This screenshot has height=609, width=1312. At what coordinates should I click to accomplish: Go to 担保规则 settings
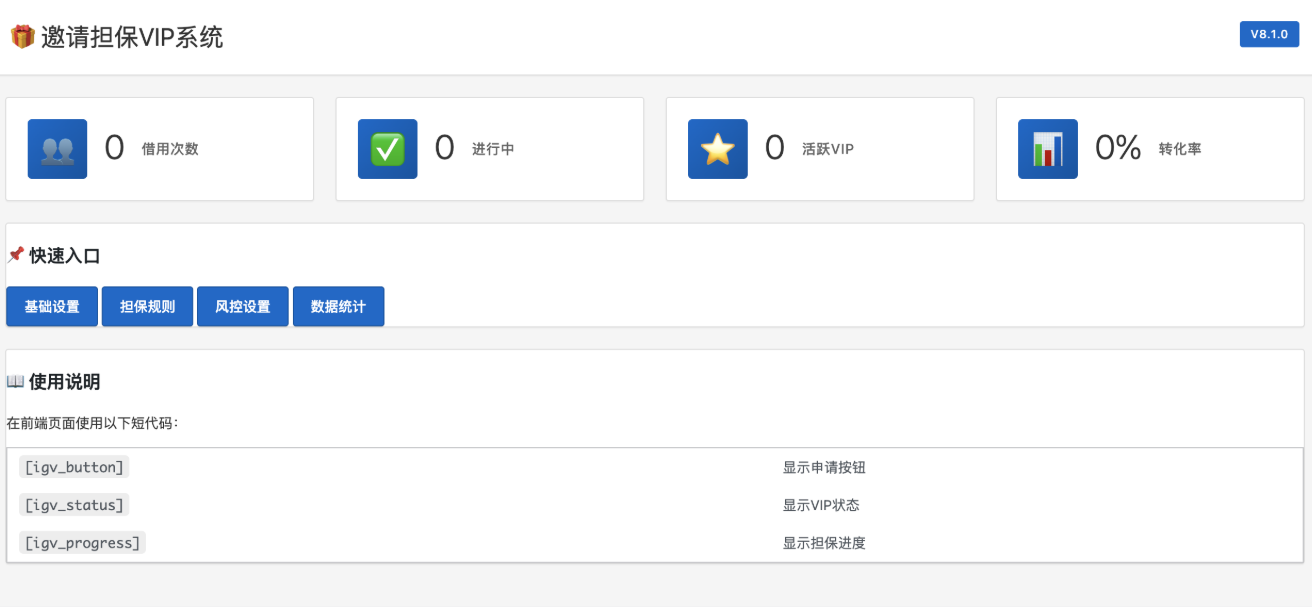coord(147,307)
